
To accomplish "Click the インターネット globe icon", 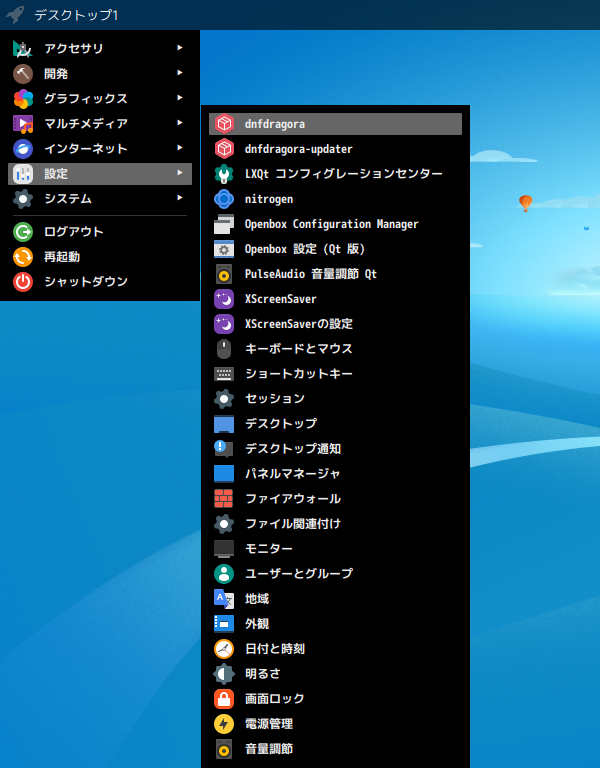I will (23, 149).
